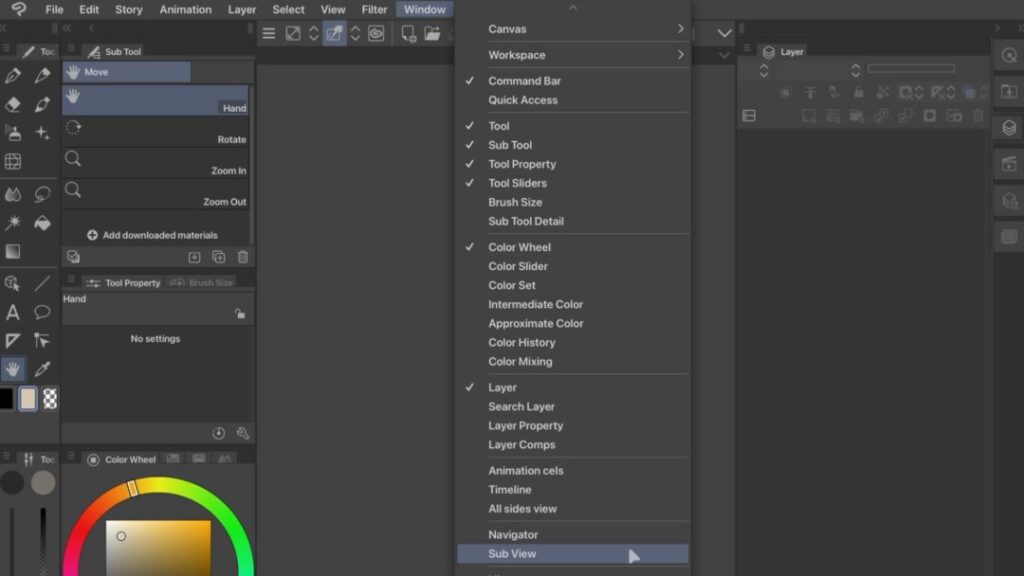
Task: Select the Zoom In sub tool
Action: coord(155,163)
